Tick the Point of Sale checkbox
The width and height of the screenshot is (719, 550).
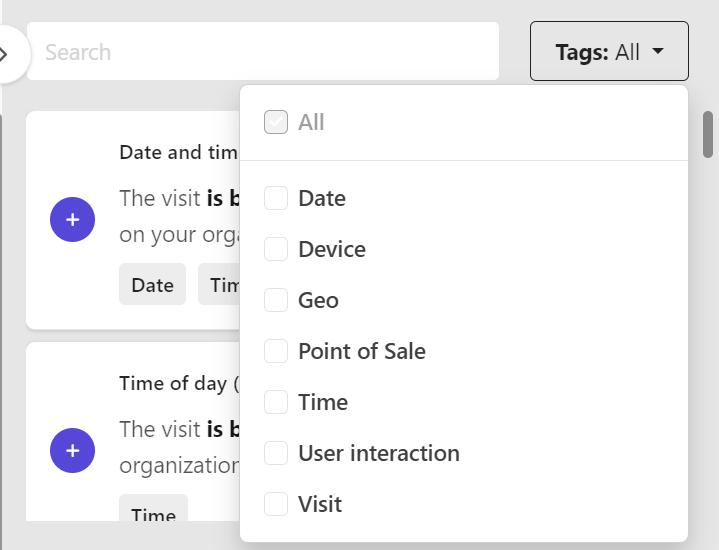[x=276, y=351]
